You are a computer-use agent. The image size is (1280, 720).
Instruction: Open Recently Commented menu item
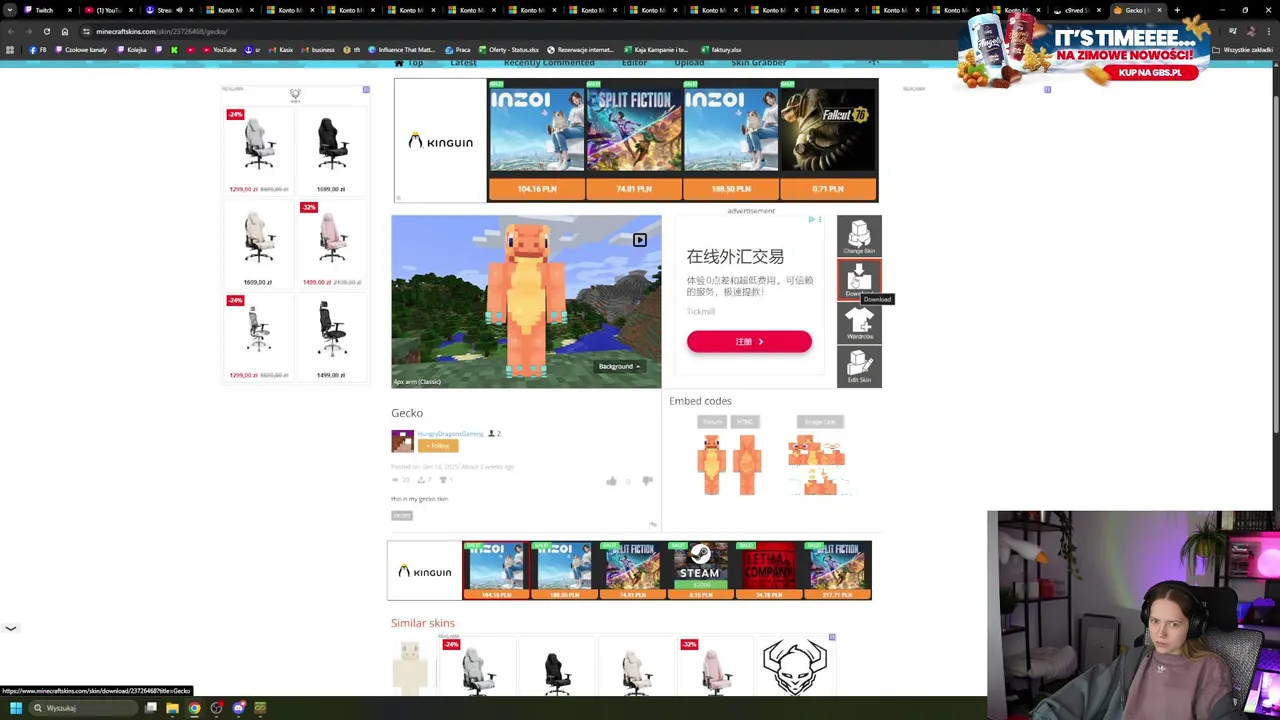(549, 63)
